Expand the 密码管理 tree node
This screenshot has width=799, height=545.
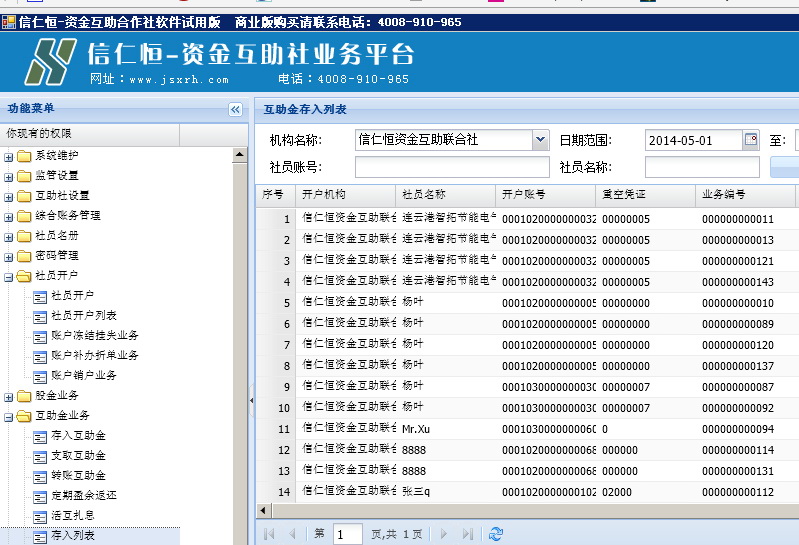coord(9,257)
